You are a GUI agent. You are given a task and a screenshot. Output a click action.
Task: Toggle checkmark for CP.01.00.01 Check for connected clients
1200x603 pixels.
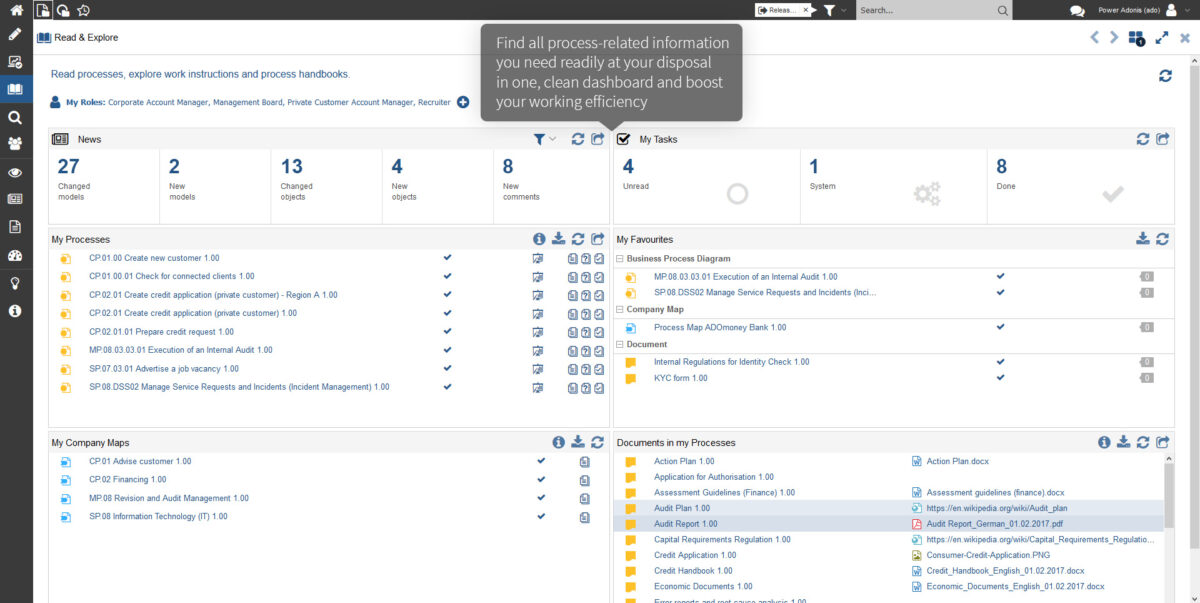tap(448, 276)
